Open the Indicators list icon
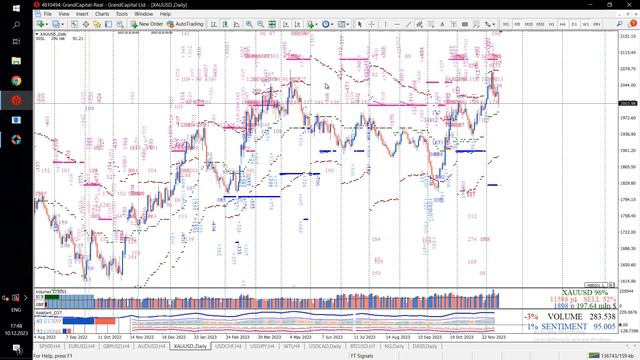This screenshot has width=640, height=360. click(311, 24)
